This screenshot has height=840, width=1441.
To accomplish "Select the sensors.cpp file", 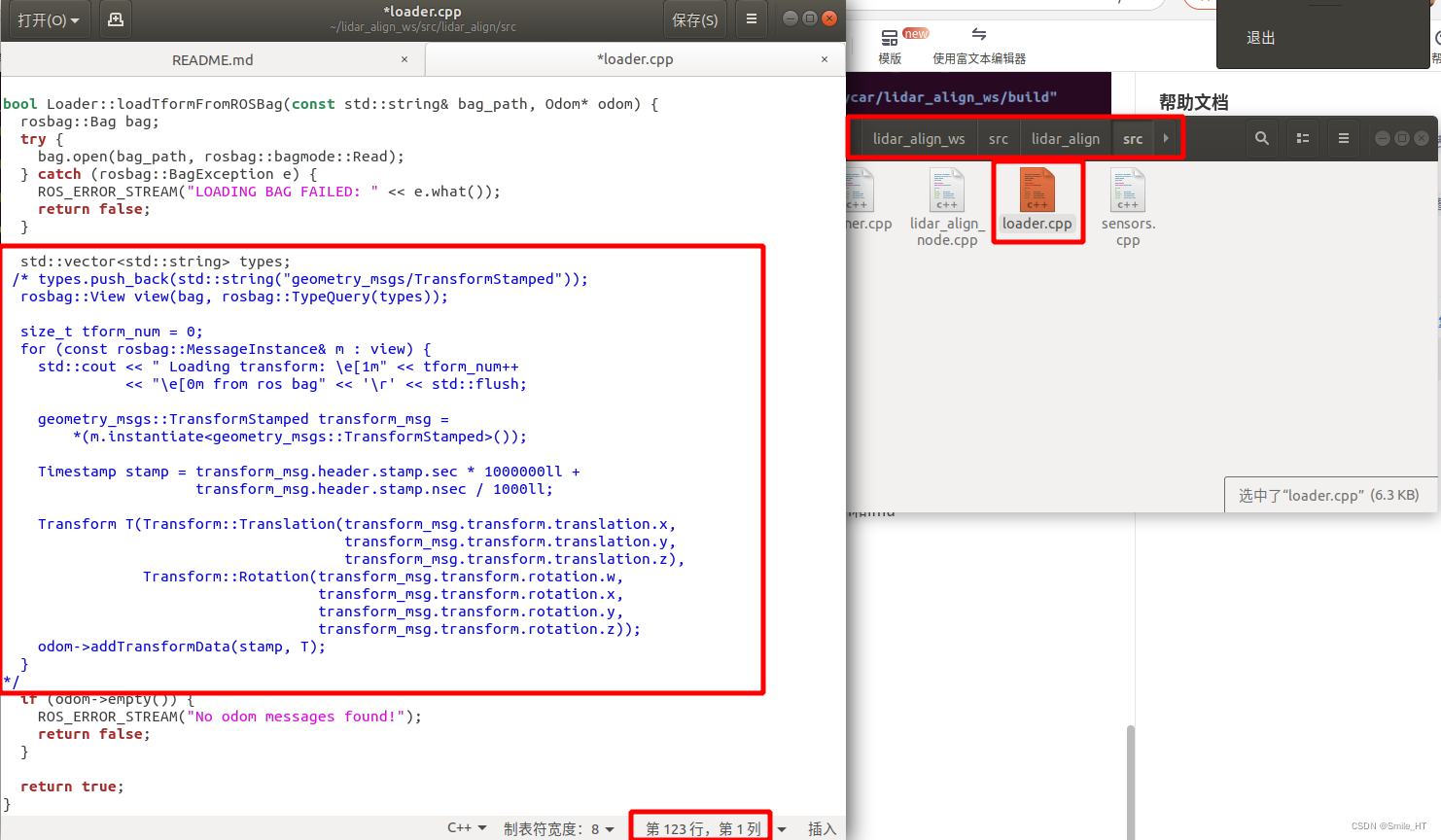I will pos(1128,207).
